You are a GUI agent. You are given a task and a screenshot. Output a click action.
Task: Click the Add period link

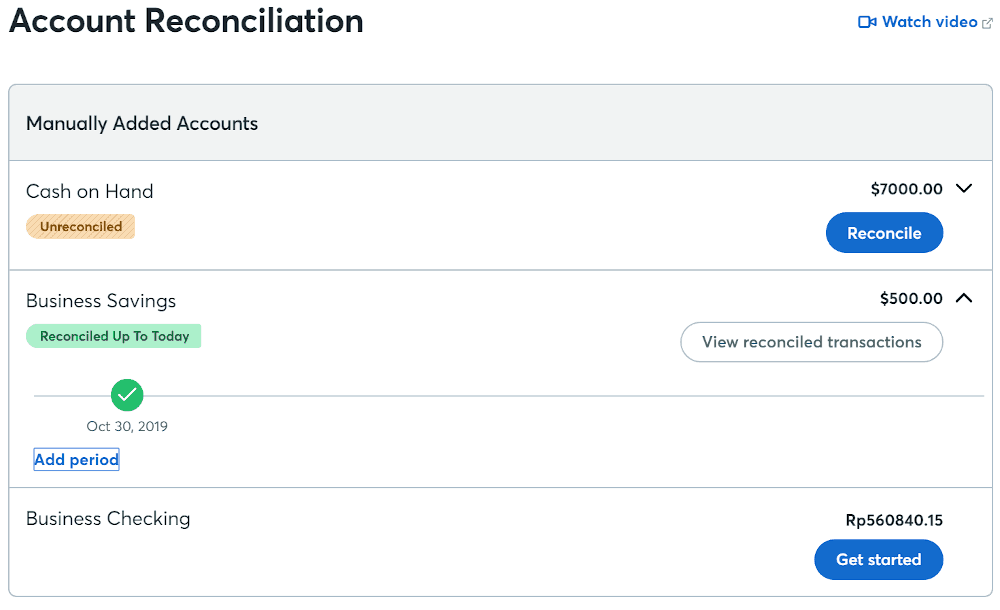77,459
